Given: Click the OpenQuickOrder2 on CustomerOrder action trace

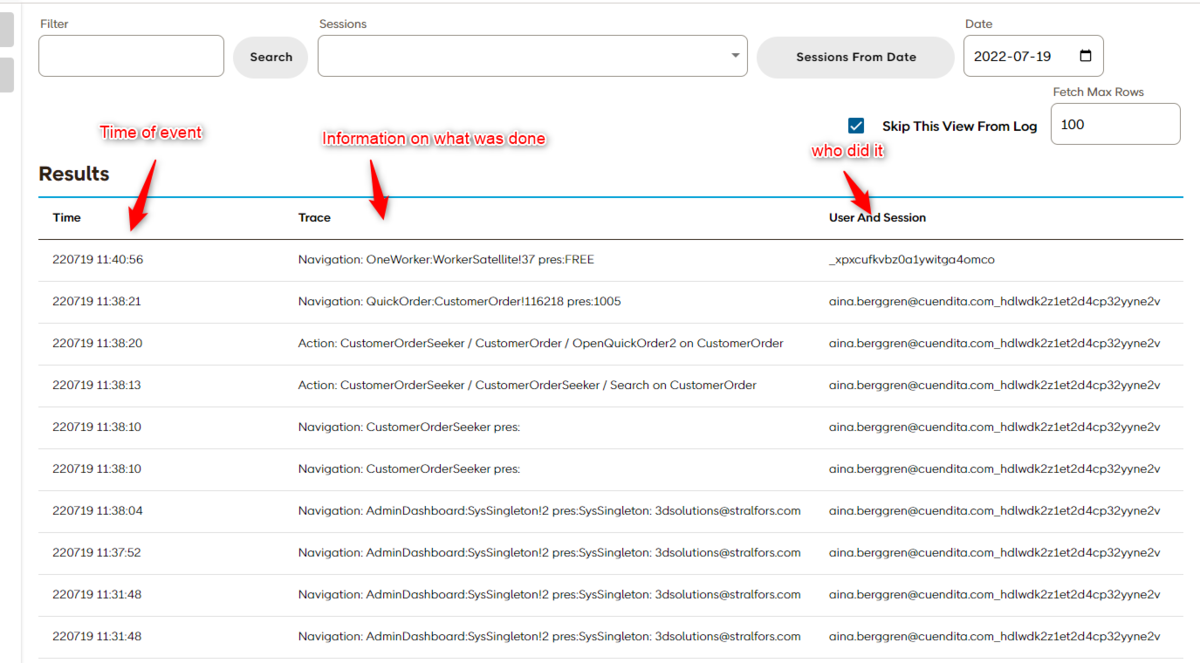Looking at the screenshot, I should click(540, 343).
